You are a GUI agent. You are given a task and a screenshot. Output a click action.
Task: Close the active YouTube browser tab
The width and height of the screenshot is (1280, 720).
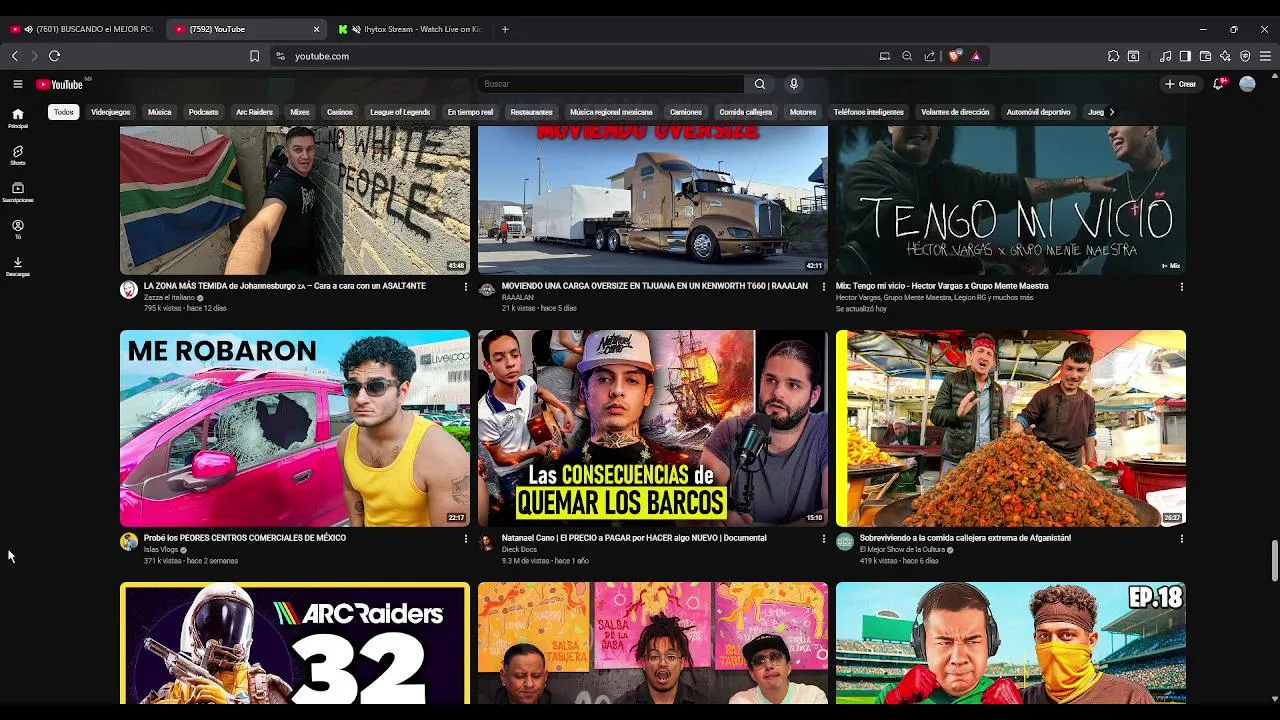point(317,29)
